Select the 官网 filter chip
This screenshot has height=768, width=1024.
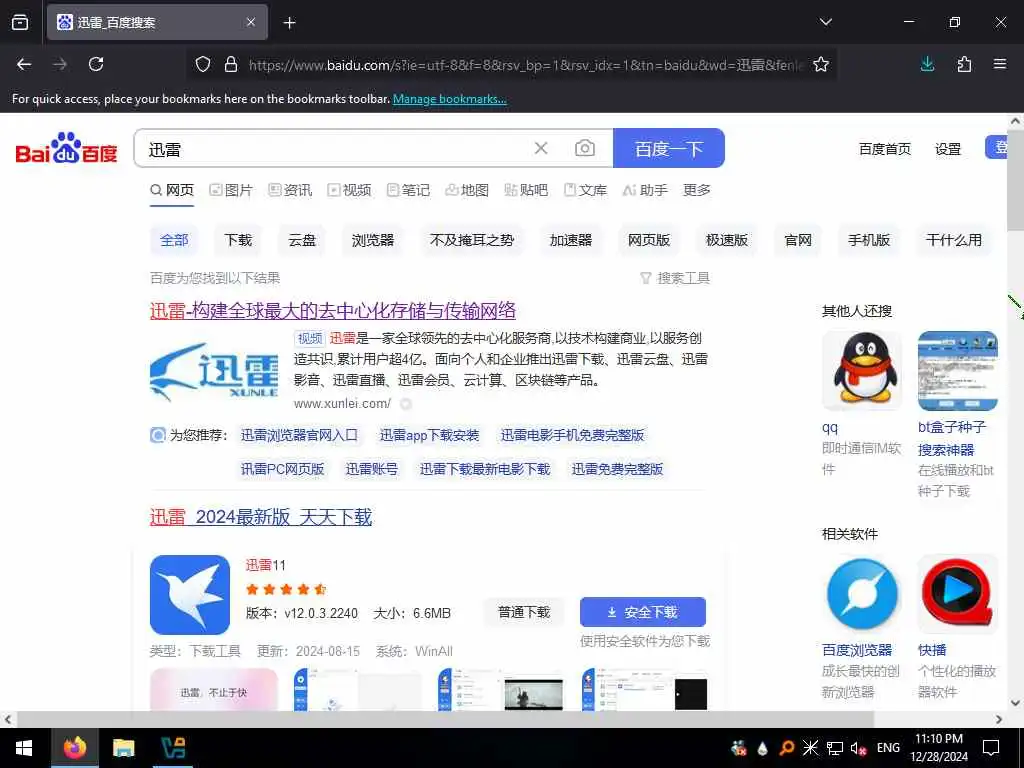click(798, 240)
